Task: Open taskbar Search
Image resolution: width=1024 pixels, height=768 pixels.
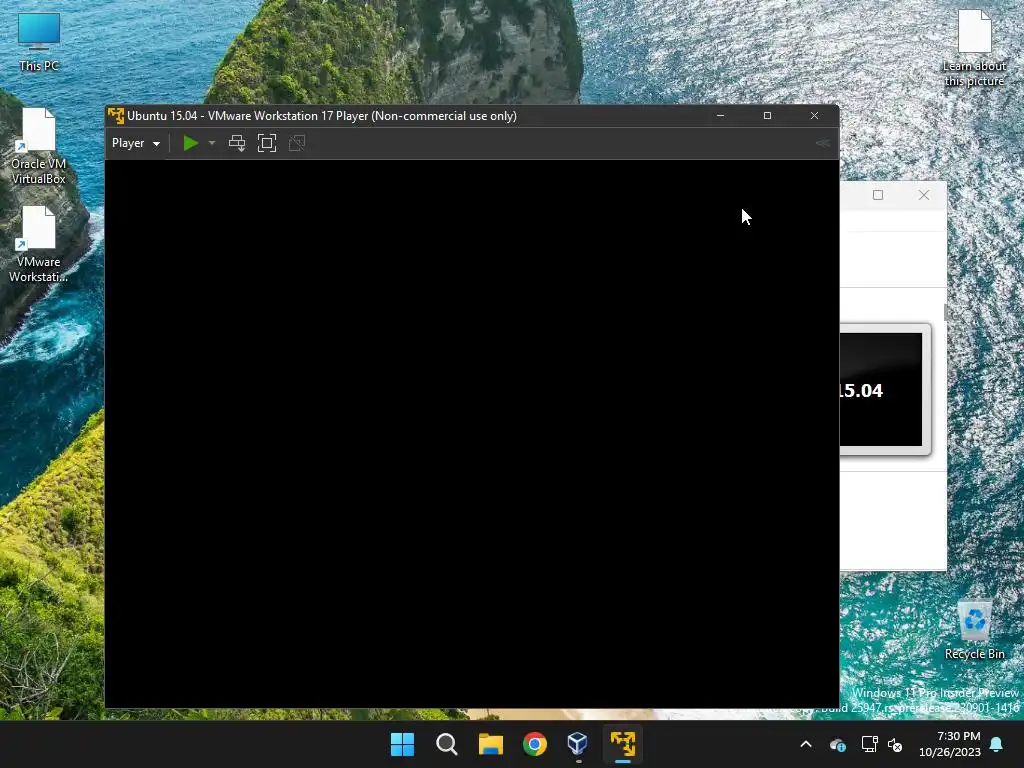Action: coord(447,744)
